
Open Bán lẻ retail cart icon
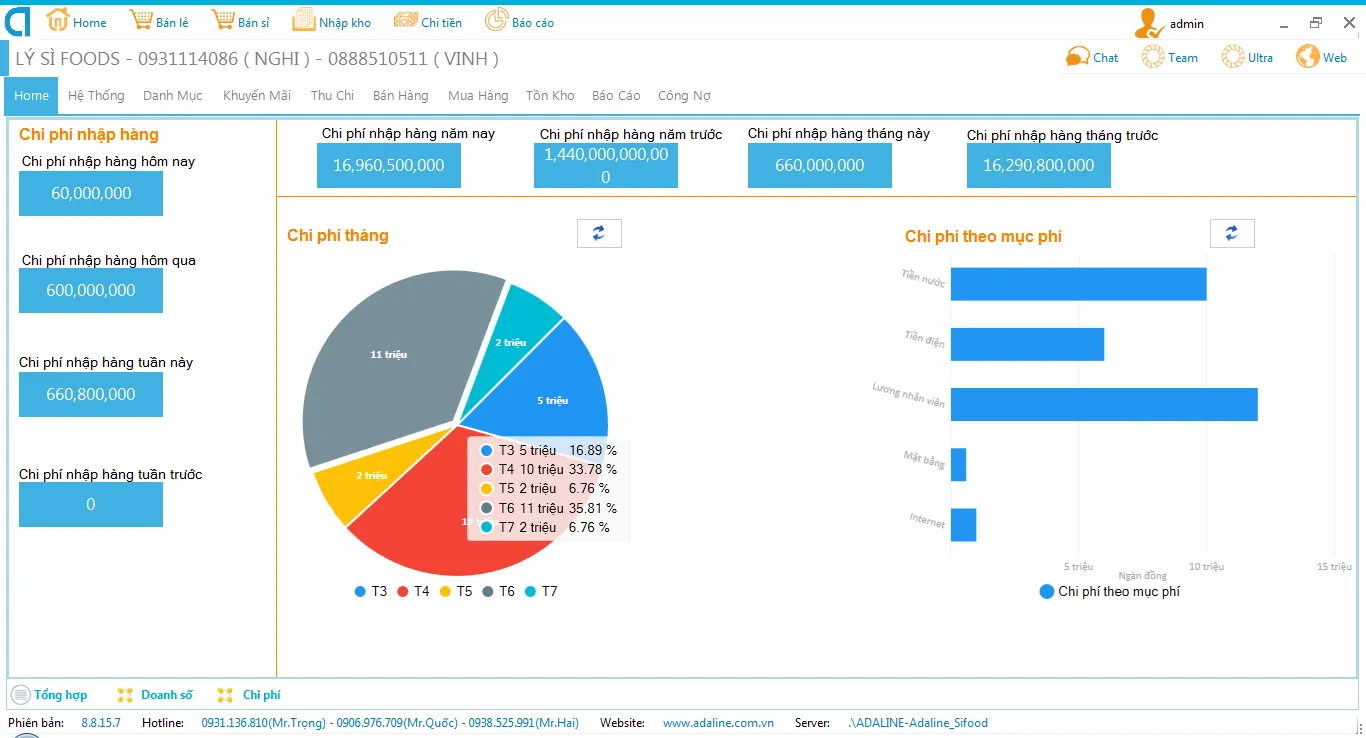coord(141,21)
